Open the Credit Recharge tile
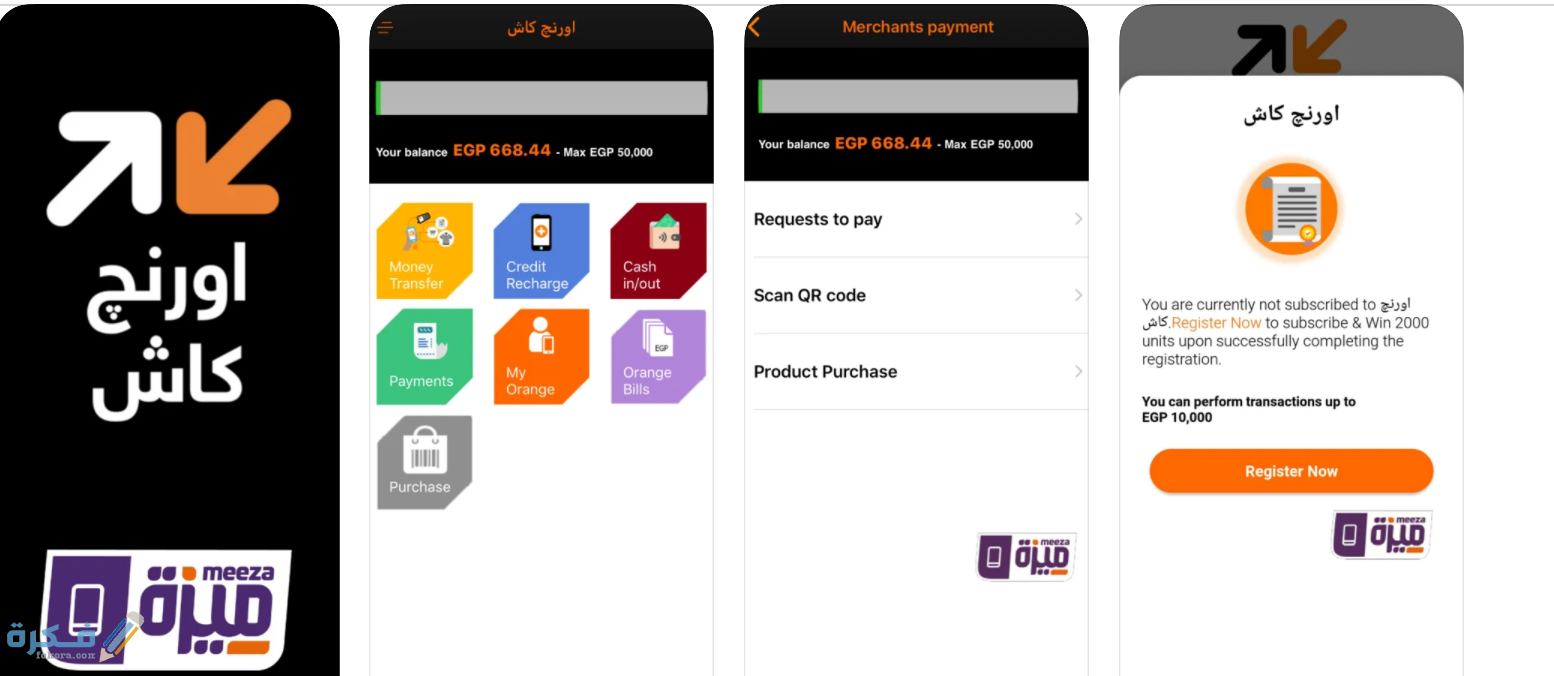 point(541,250)
